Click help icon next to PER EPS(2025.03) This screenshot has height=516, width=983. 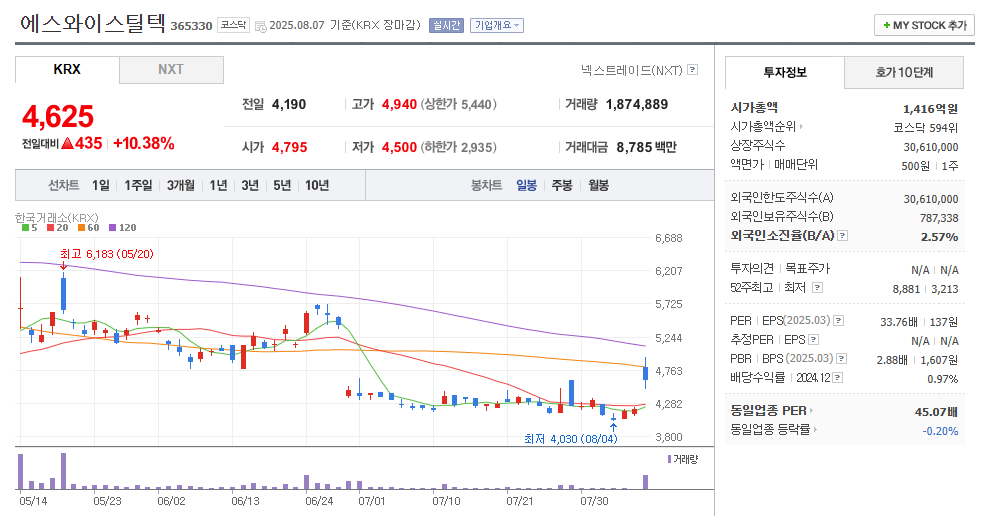[838, 320]
